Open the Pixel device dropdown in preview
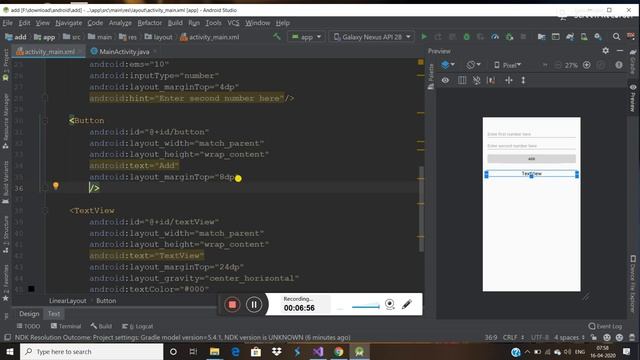The height and width of the screenshot is (360, 640). [x=507, y=65]
